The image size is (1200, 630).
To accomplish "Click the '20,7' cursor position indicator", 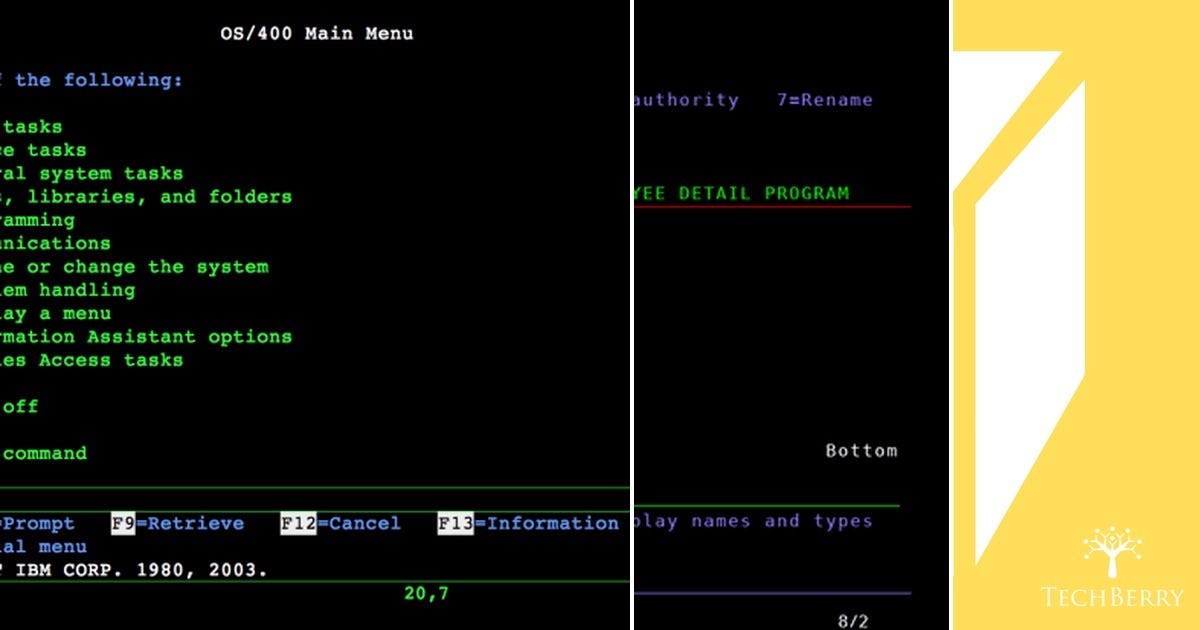I will pos(426,594).
